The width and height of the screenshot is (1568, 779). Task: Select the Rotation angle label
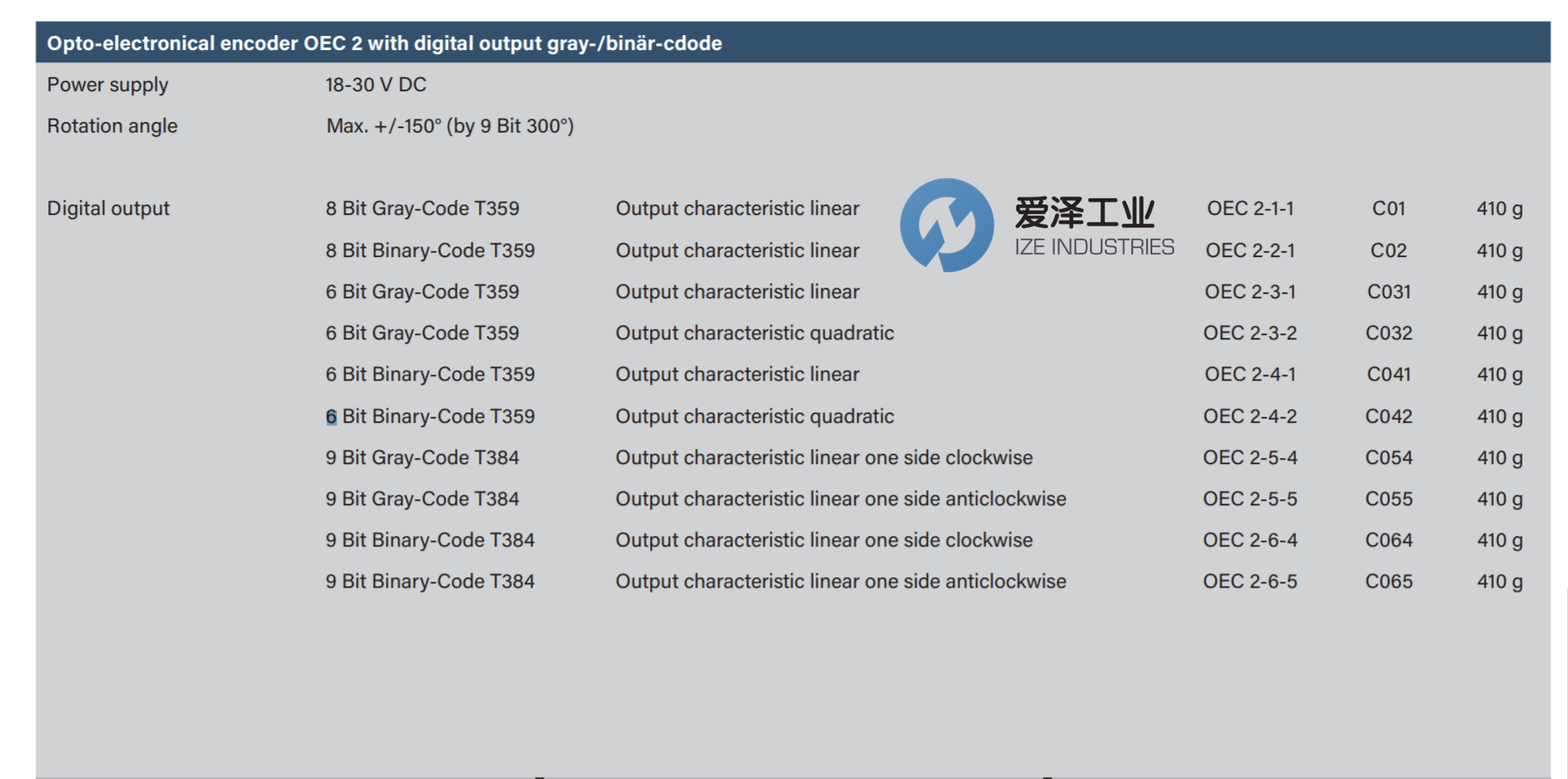click(x=112, y=126)
